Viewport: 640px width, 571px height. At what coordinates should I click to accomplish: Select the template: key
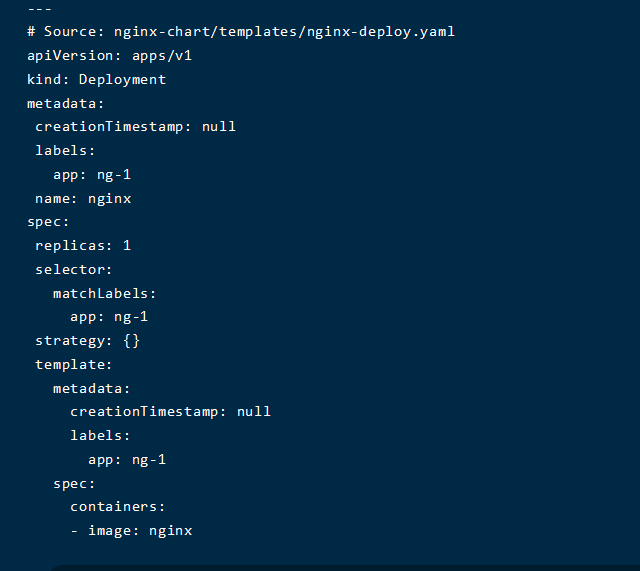tap(74, 364)
